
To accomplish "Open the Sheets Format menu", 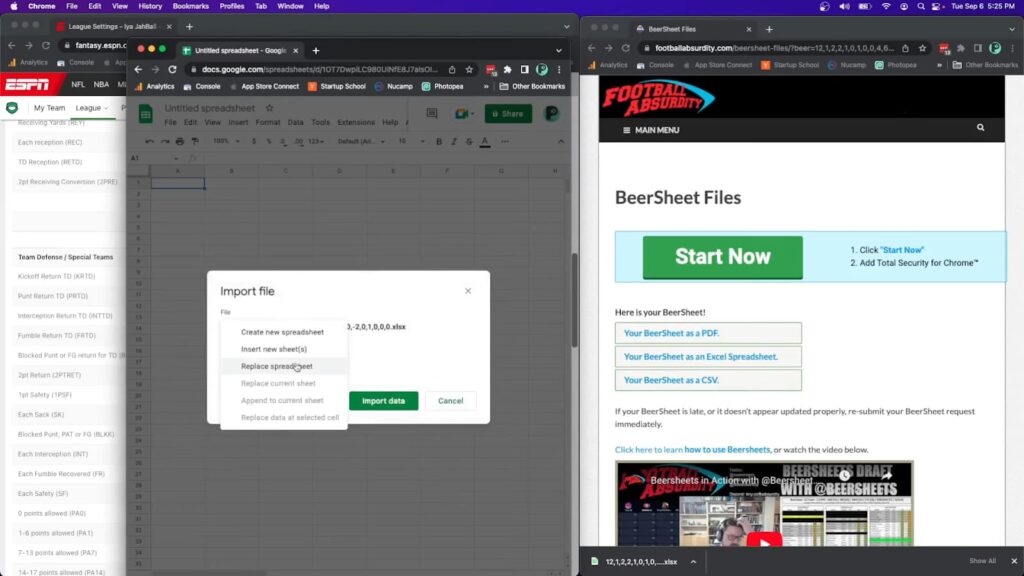I will click(x=267, y=122).
